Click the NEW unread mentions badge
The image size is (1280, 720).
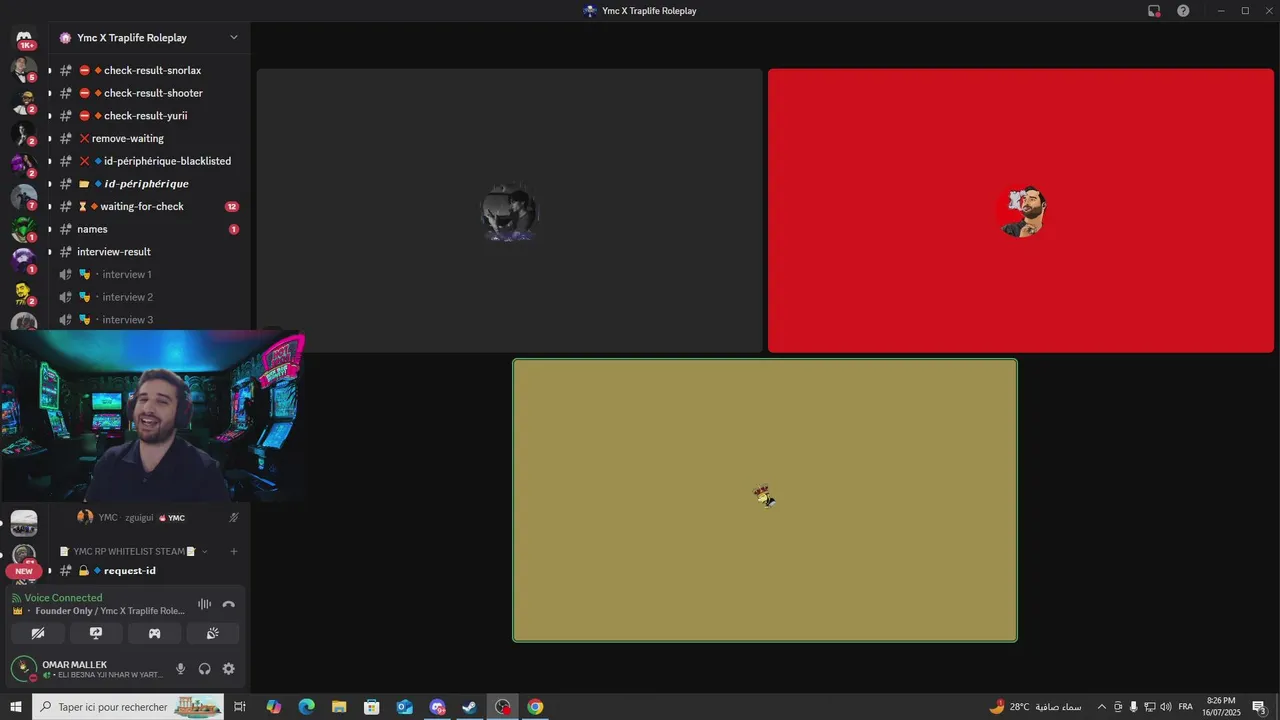pos(24,571)
